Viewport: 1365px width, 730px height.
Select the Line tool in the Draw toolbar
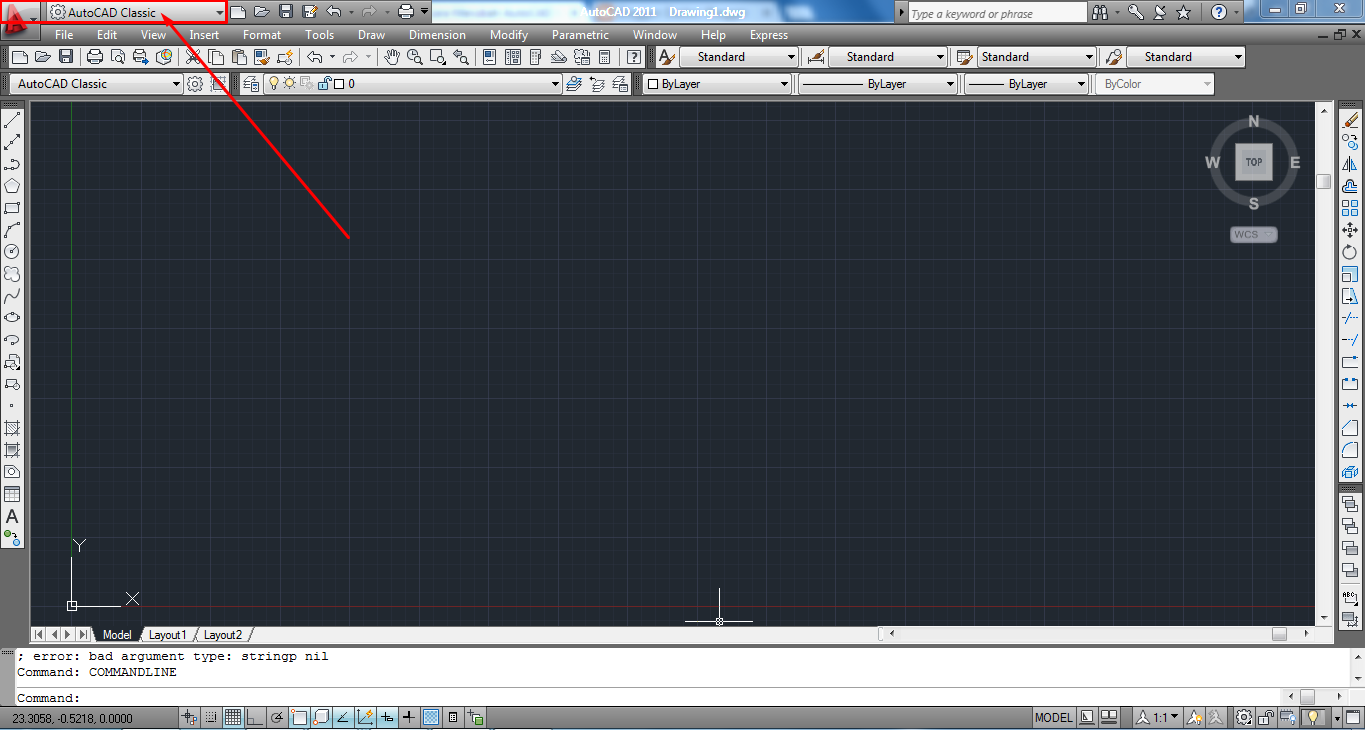12,121
